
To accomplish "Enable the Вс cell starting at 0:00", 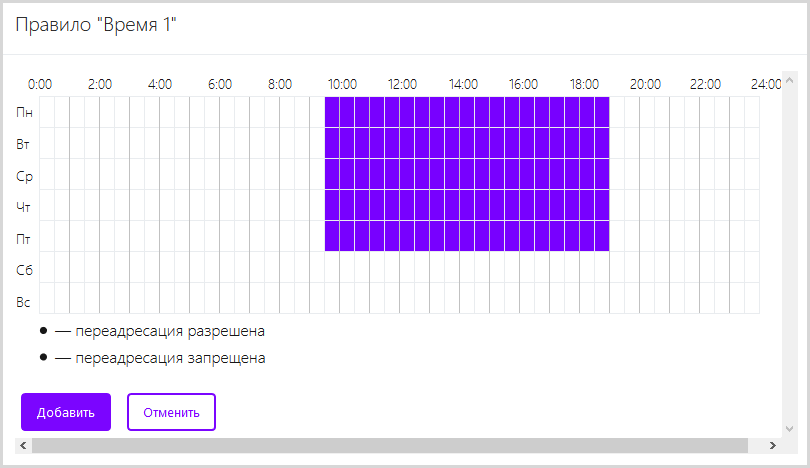I will [x=47, y=298].
